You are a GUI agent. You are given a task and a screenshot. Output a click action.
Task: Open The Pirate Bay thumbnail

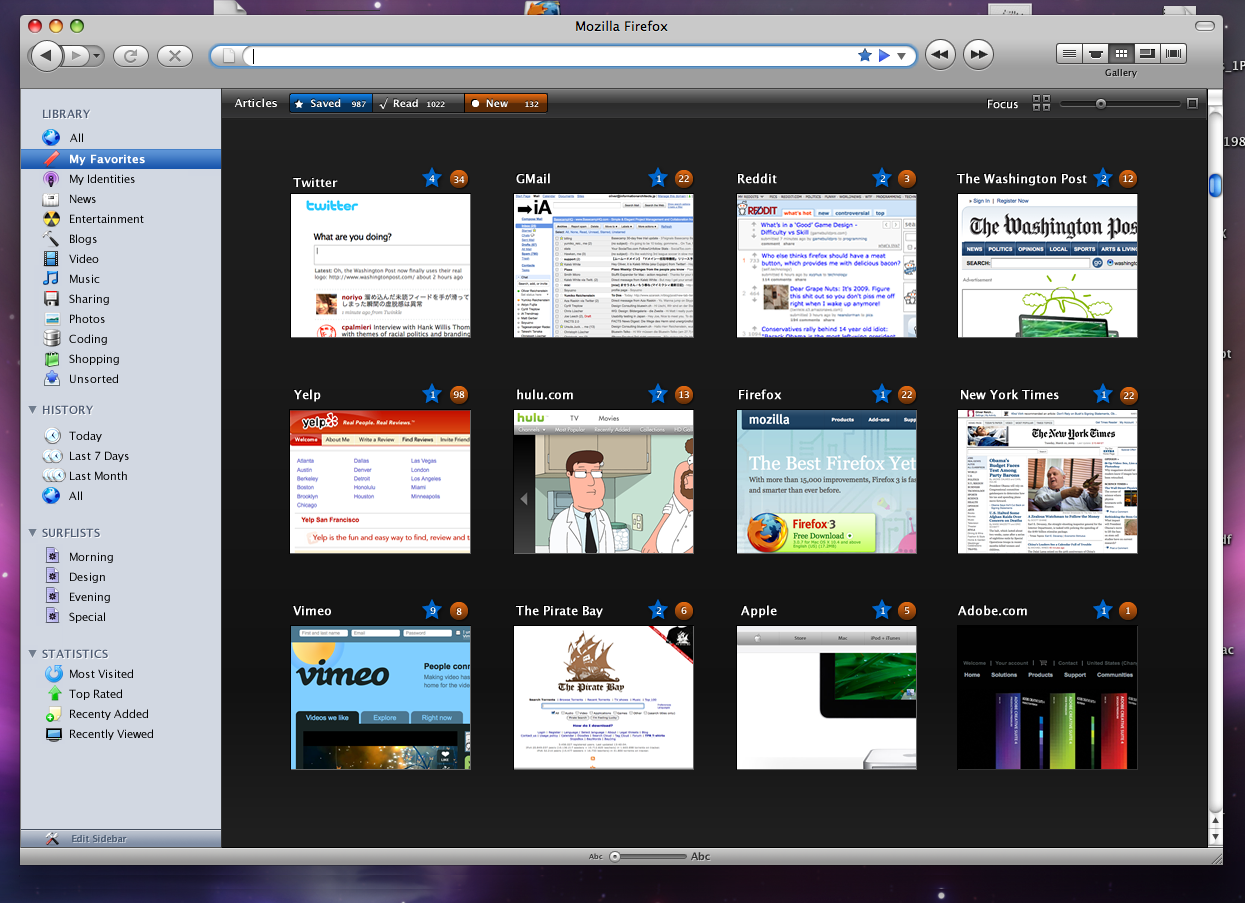tap(603, 698)
